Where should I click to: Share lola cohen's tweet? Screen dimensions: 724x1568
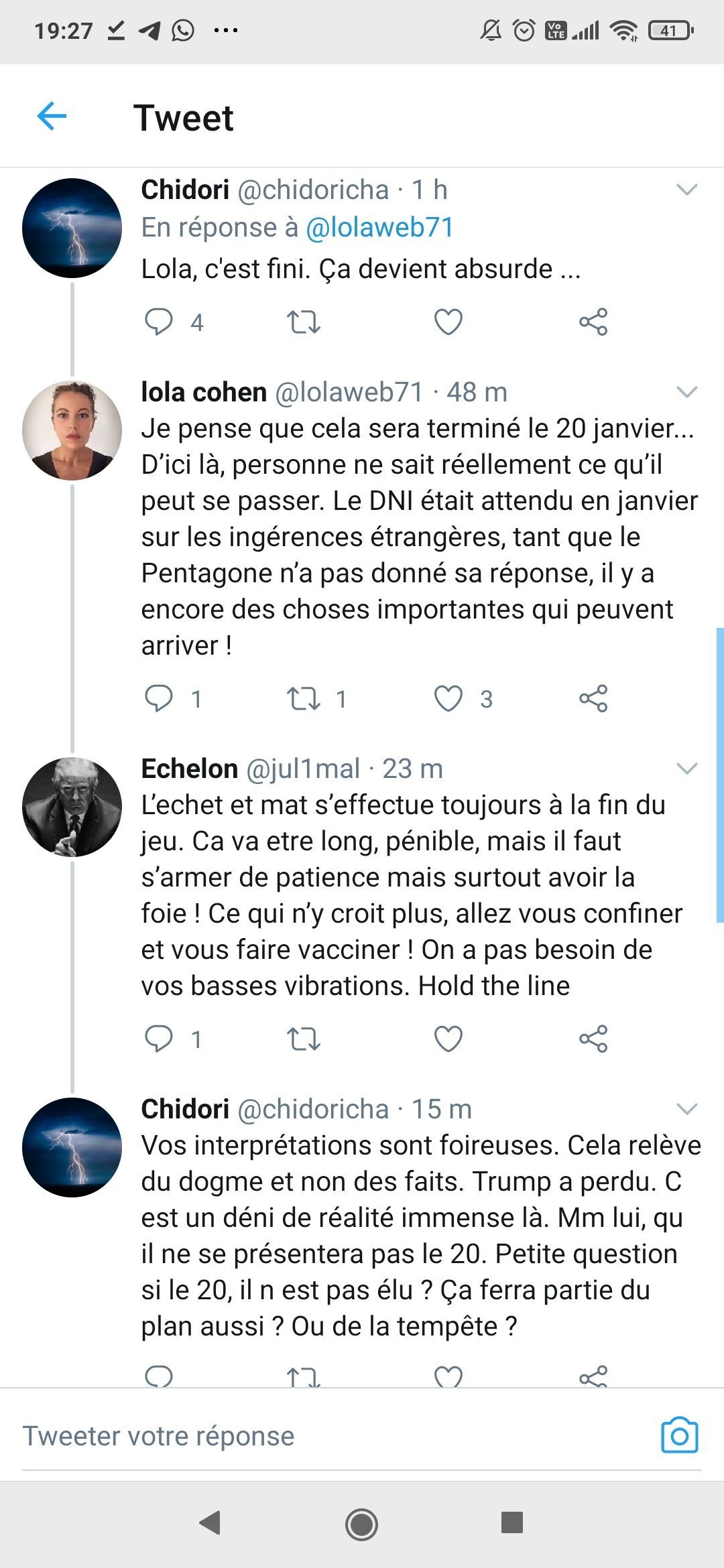pyautogui.click(x=593, y=698)
